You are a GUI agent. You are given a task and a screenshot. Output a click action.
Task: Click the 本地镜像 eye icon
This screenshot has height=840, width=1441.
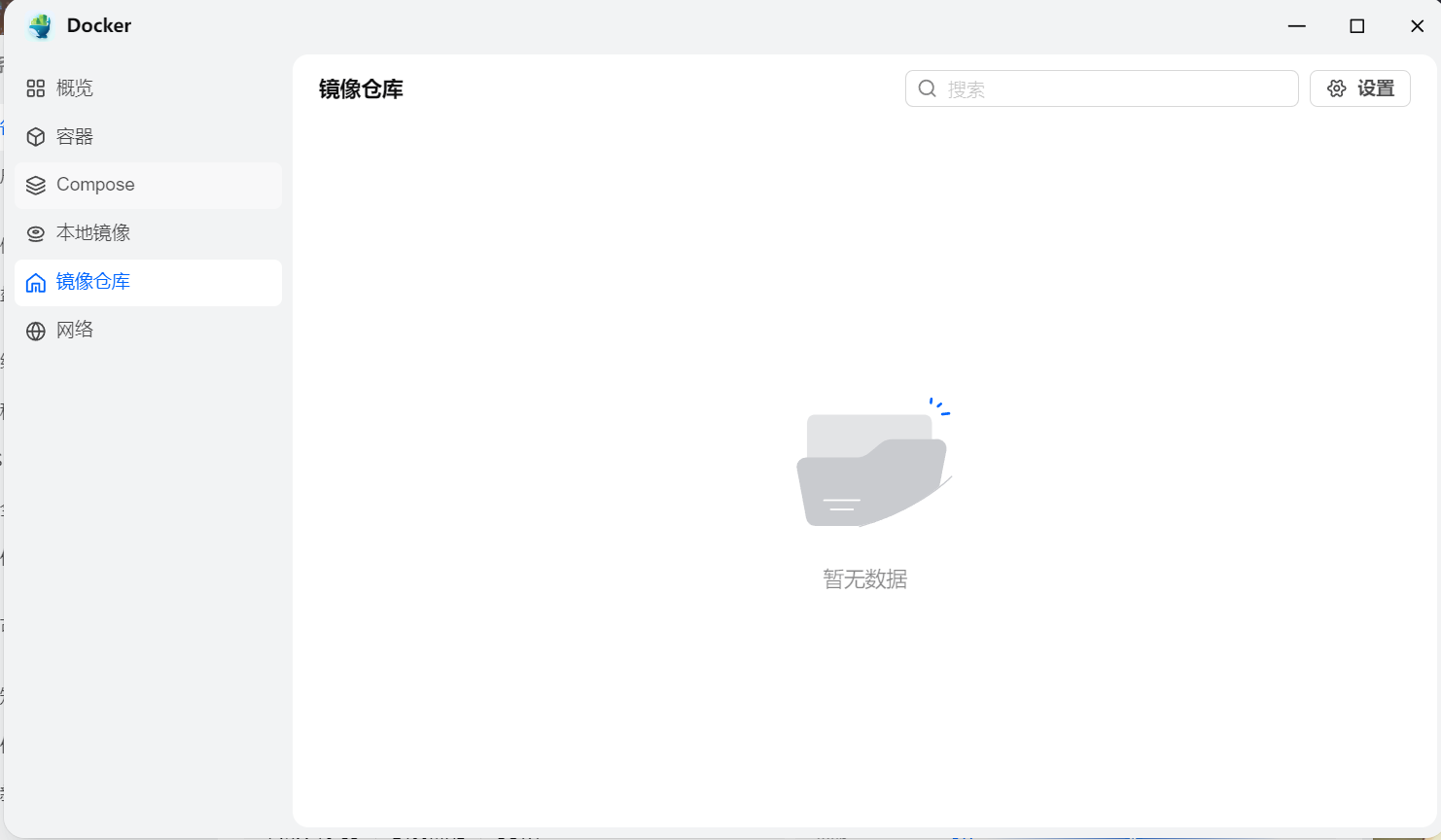tap(35, 233)
